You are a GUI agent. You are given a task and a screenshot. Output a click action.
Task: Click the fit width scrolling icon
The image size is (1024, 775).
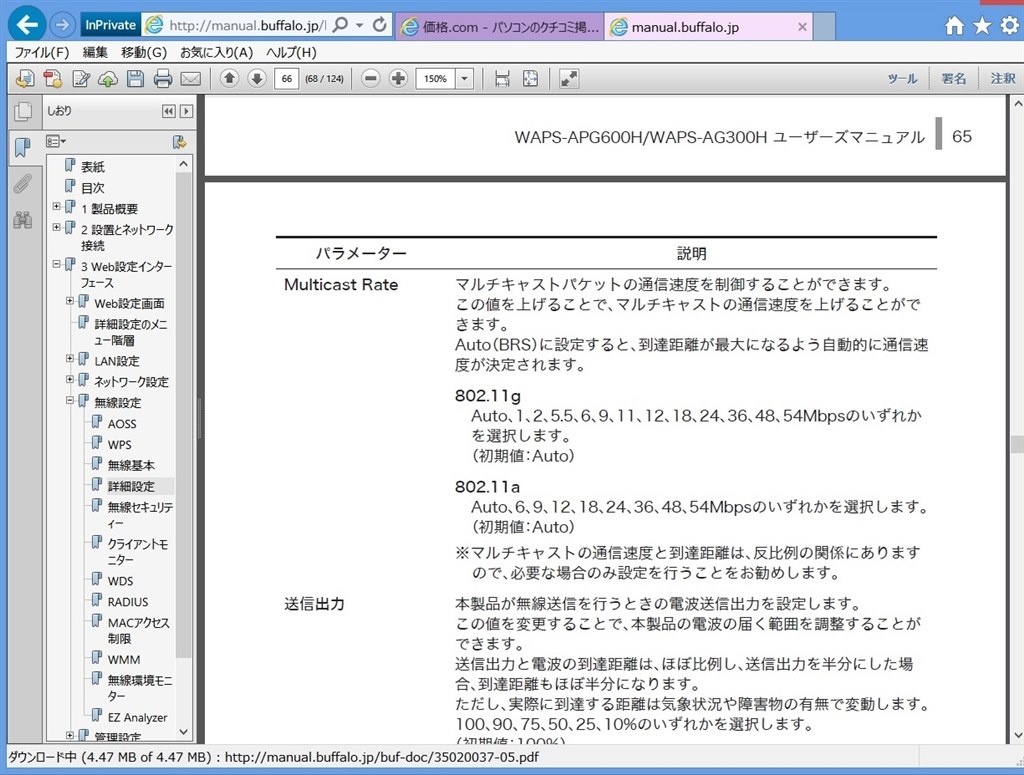click(502, 79)
